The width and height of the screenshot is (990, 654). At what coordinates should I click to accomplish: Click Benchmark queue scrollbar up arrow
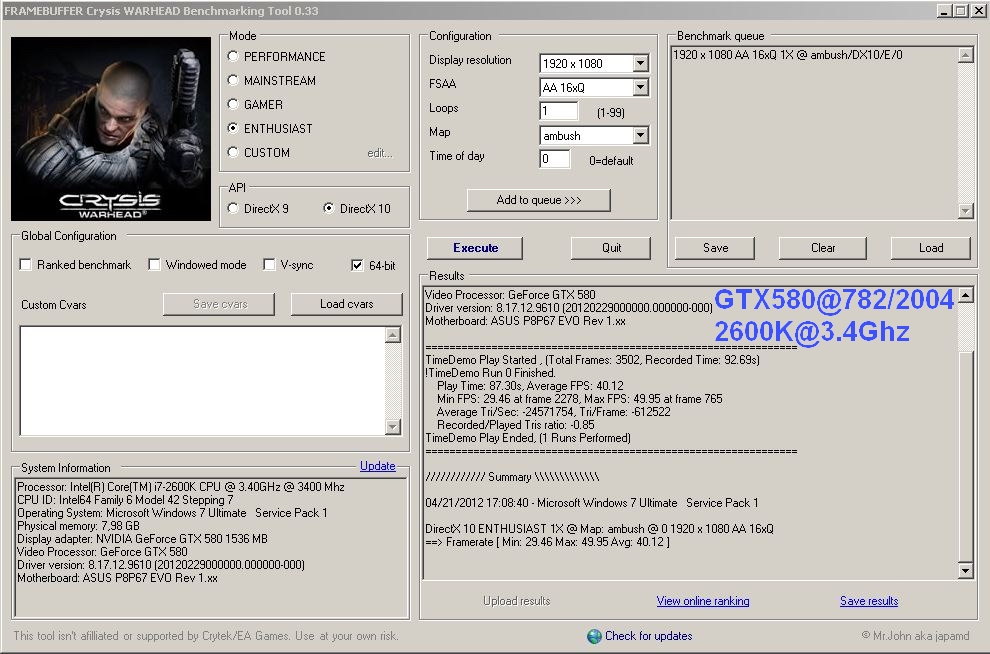coord(965,55)
